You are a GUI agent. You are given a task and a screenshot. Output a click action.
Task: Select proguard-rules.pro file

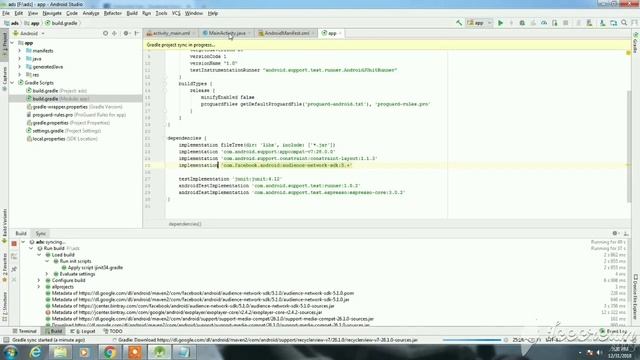pos(76,115)
